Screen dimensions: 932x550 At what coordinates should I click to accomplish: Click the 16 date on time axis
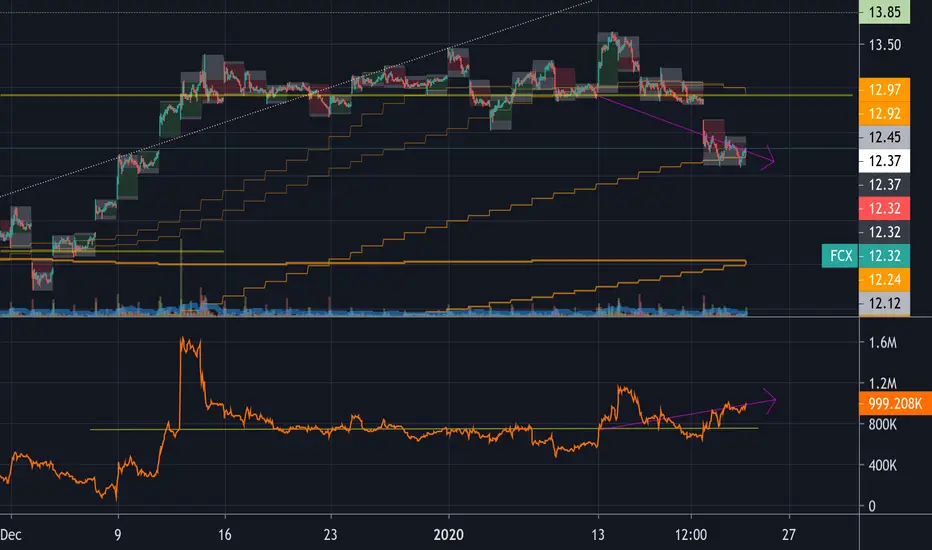pyautogui.click(x=224, y=535)
